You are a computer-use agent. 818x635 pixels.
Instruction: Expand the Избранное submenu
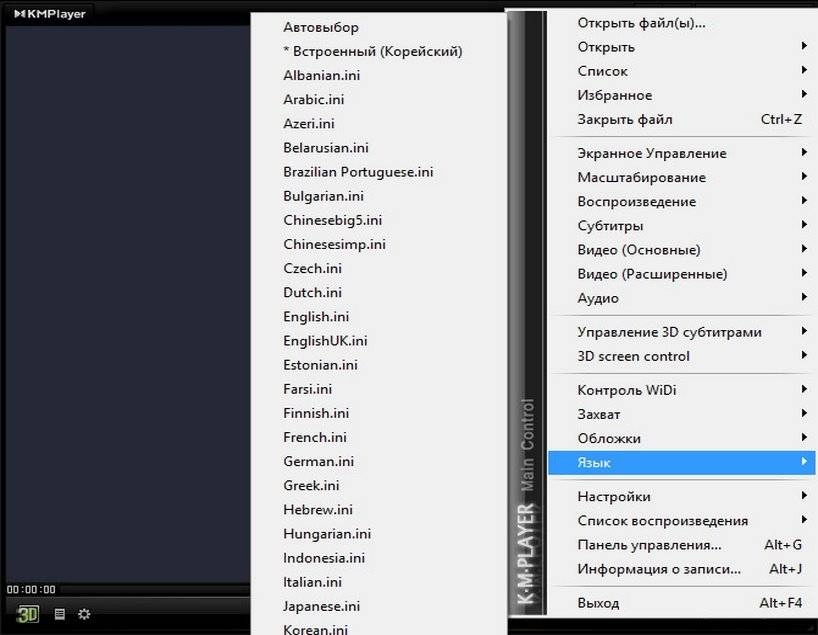coord(681,95)
